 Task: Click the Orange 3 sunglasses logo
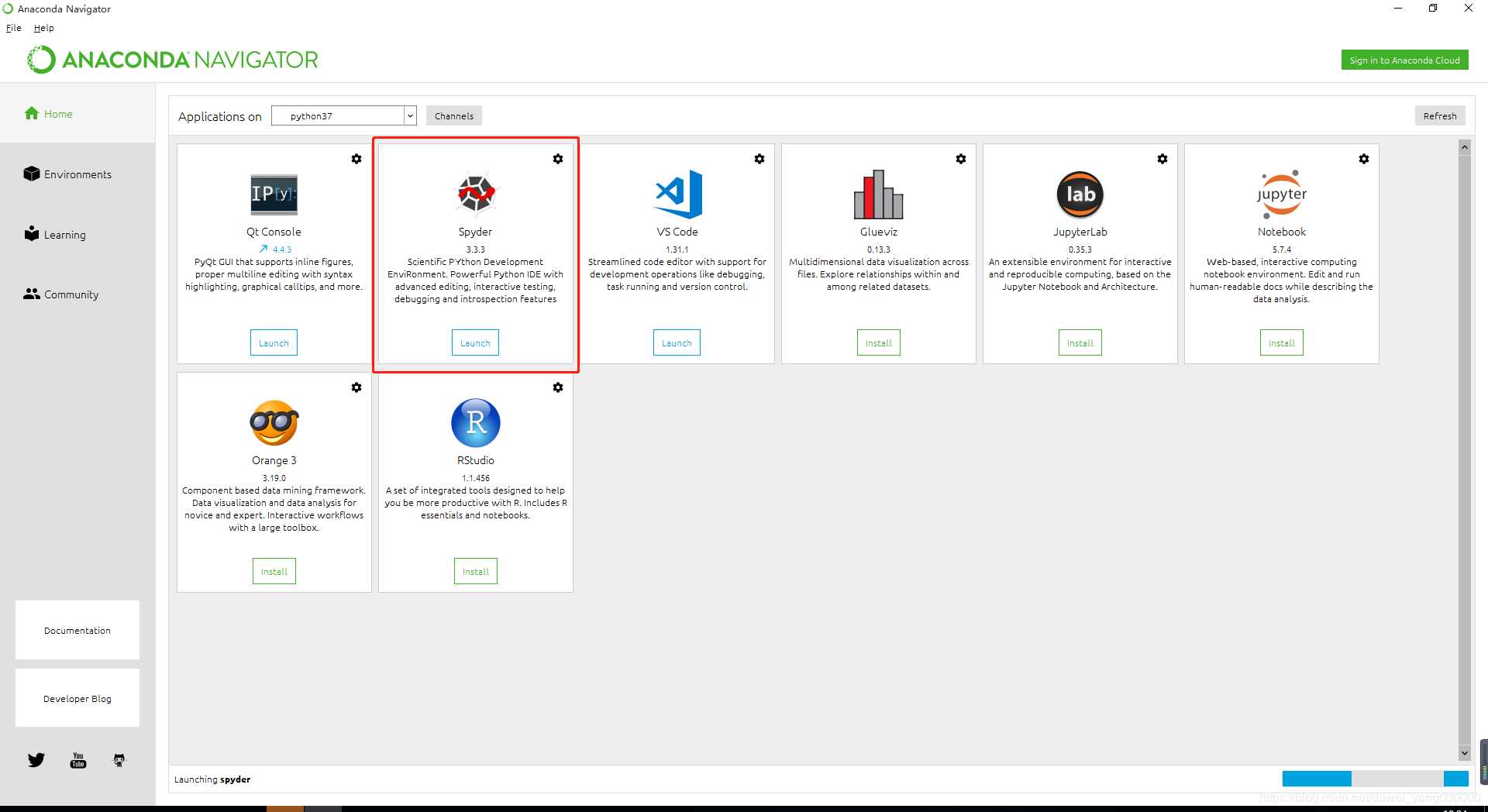pos(274,422)
